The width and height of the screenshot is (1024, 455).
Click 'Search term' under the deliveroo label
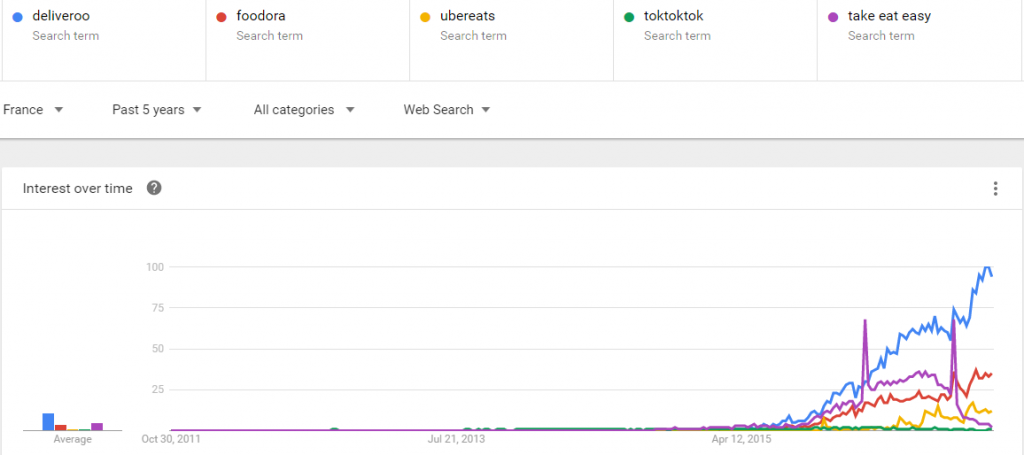[x=65, y=36]
